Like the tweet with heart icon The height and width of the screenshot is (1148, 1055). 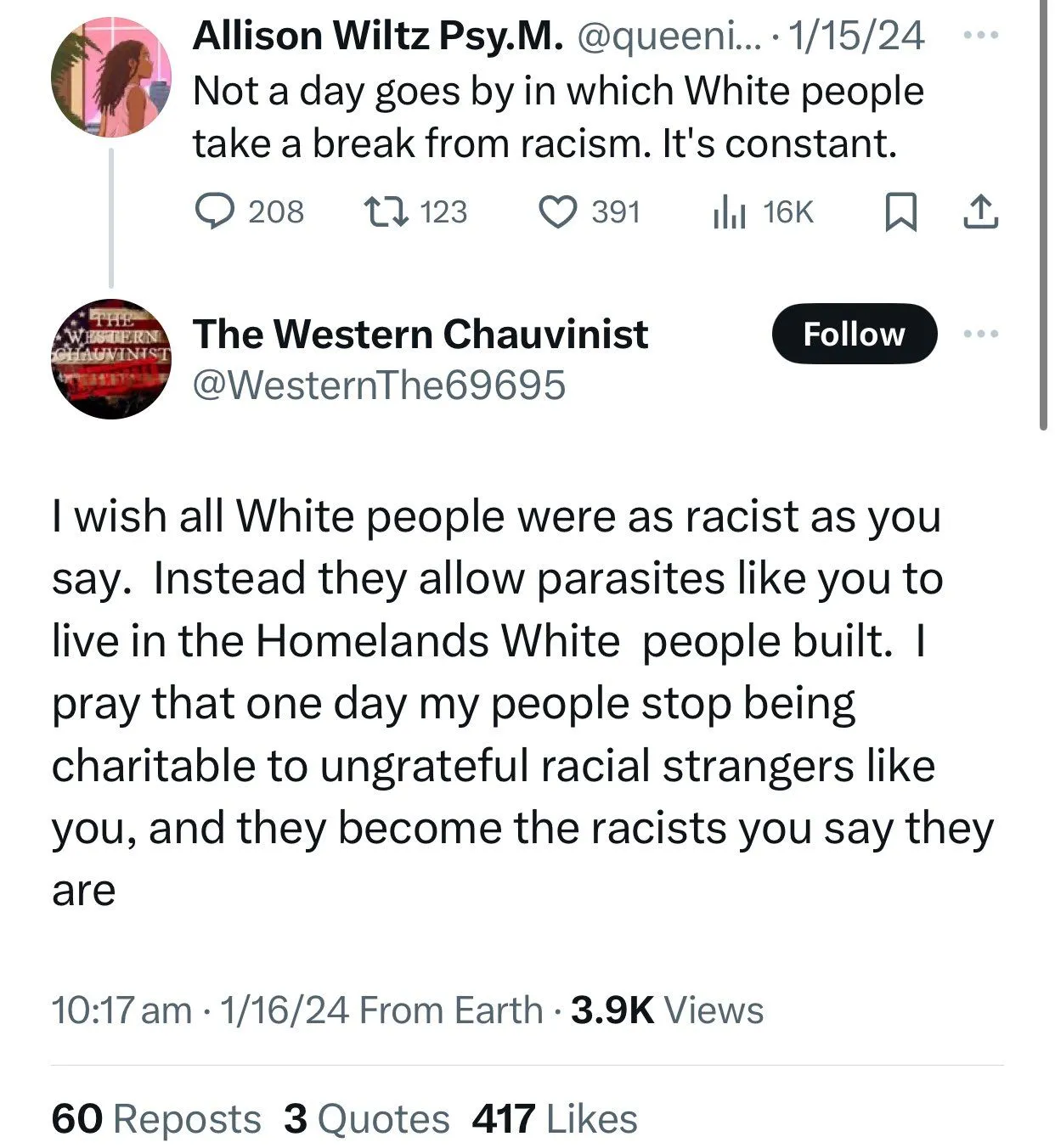click(558, 211)
